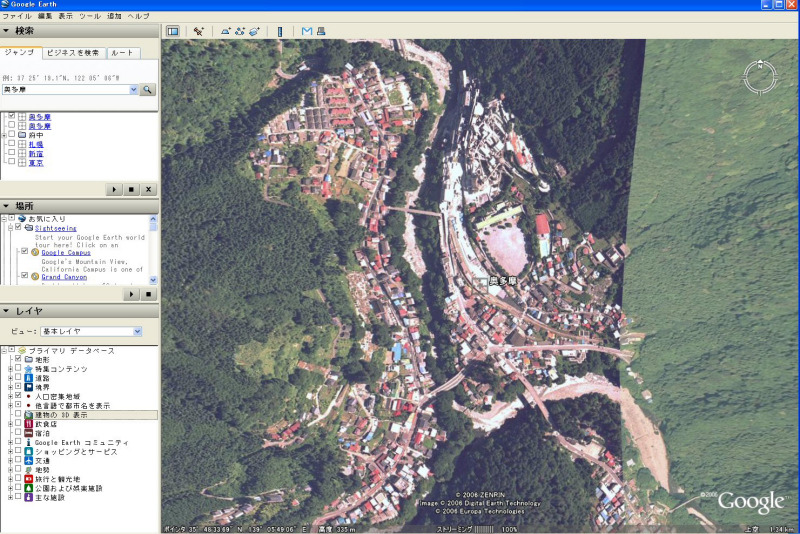Image resolution: width=800 pixels, height=534 pixels.
Task: Click the print toolbar icon
Action: [x=321, y=31]
